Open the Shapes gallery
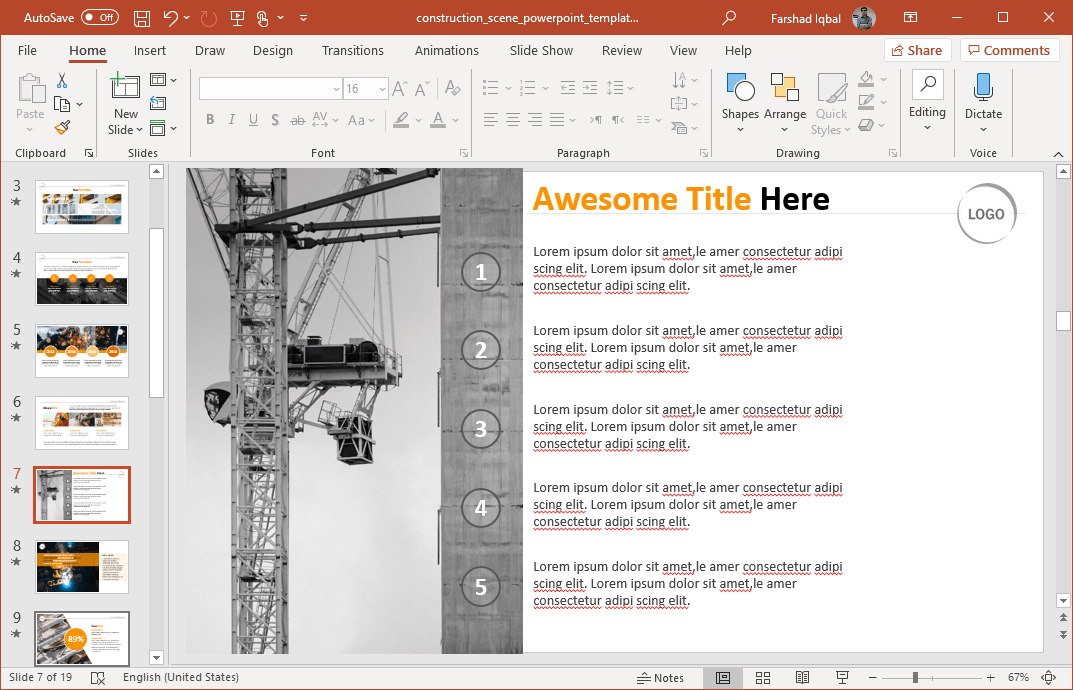Screen dimensions: 1073x690 tap(740, 104)
